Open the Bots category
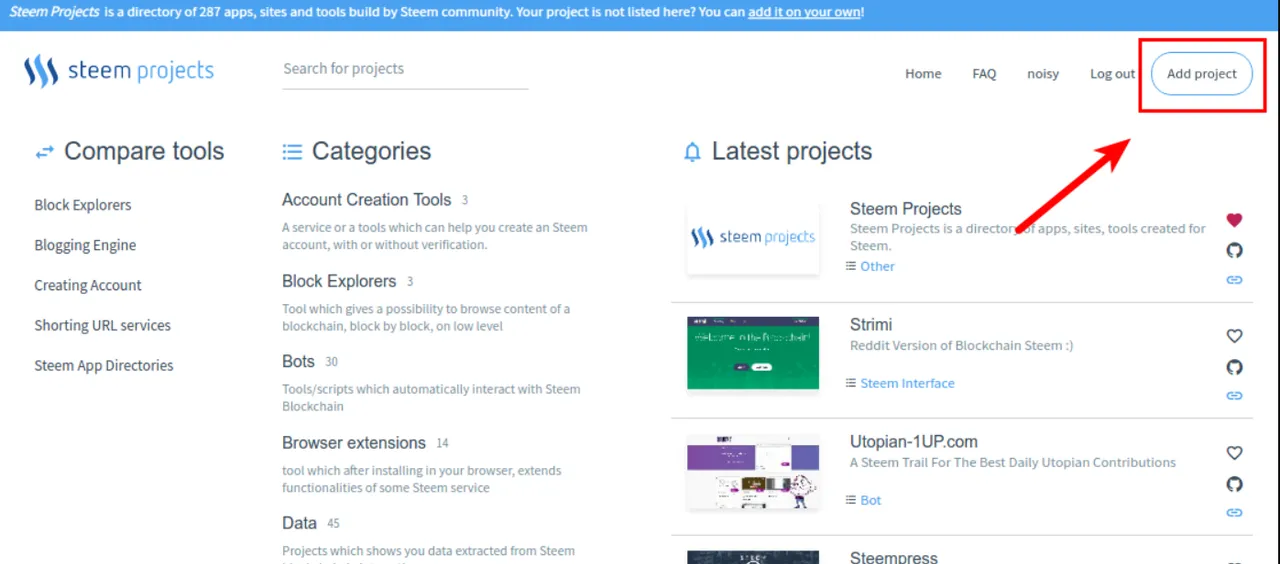This screenshot has height=564, width=1280. pyautogui.click(x=298, y=361)
